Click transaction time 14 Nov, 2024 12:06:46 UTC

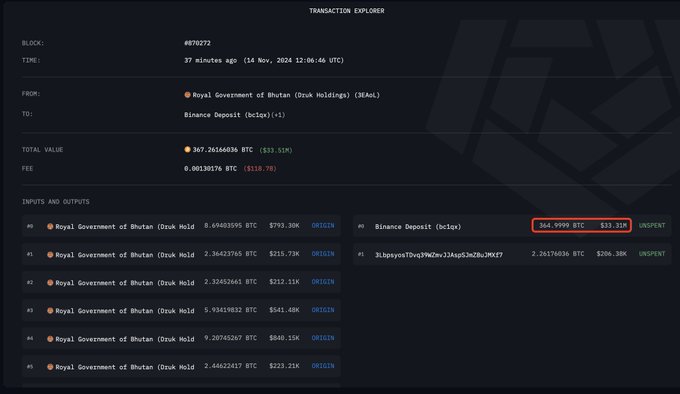click(x=294, y=61)
